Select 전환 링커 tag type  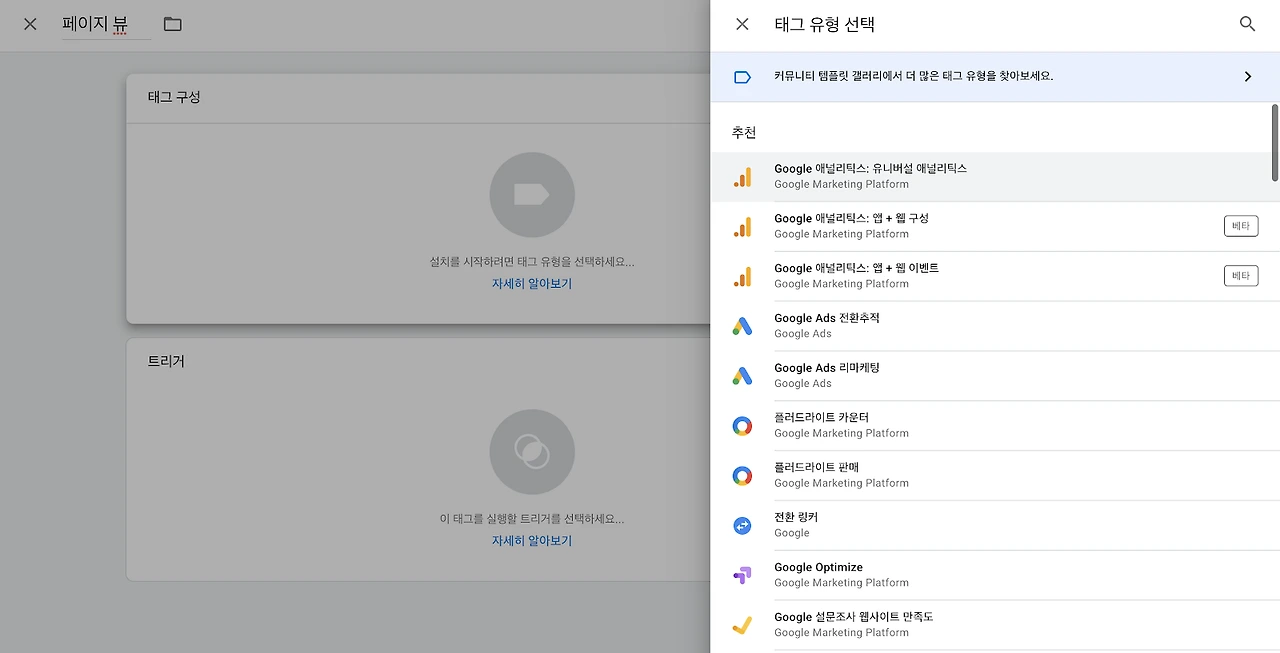point(995,525)
